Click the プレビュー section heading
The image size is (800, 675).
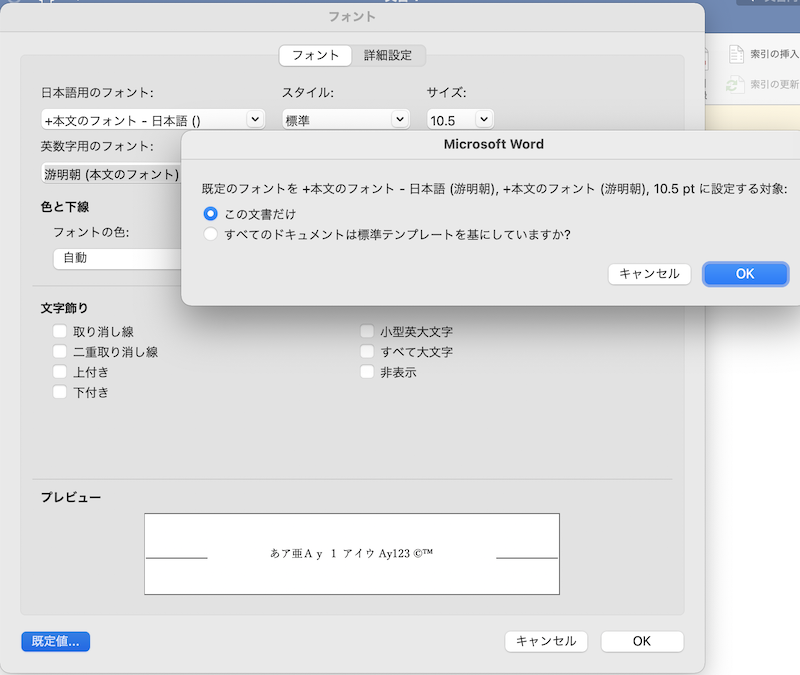(71, 497)
